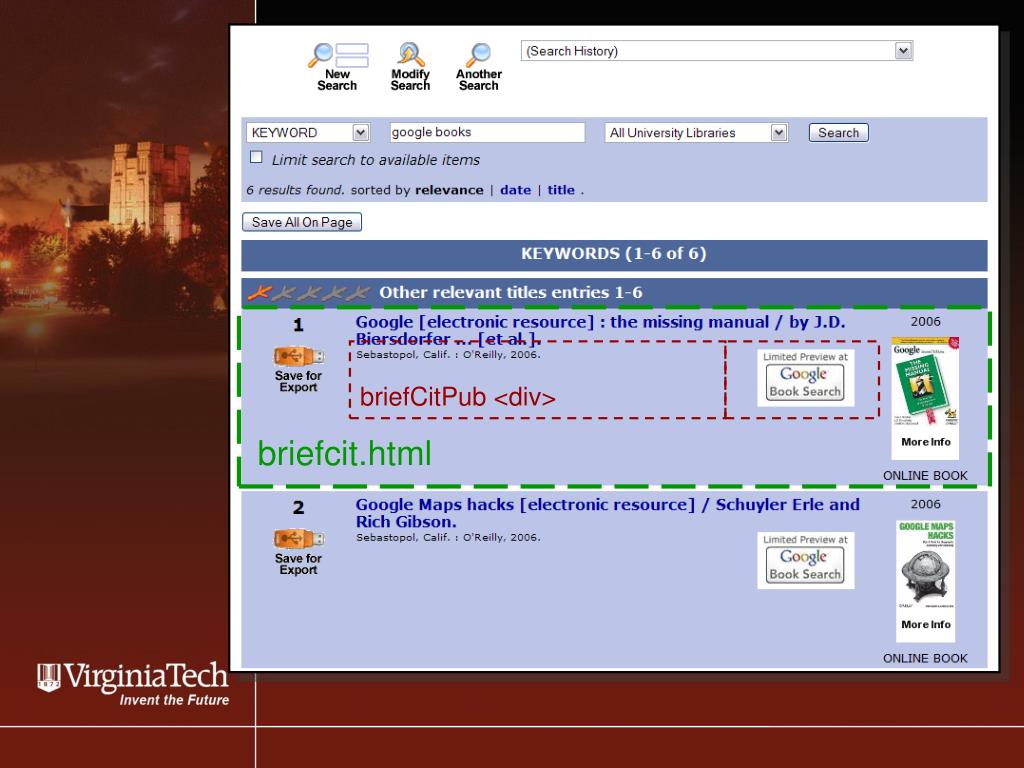Screen dimensions: 1024x768
Task: Click the ONLINE BOOK label of result 1
Action: (925, 475)
